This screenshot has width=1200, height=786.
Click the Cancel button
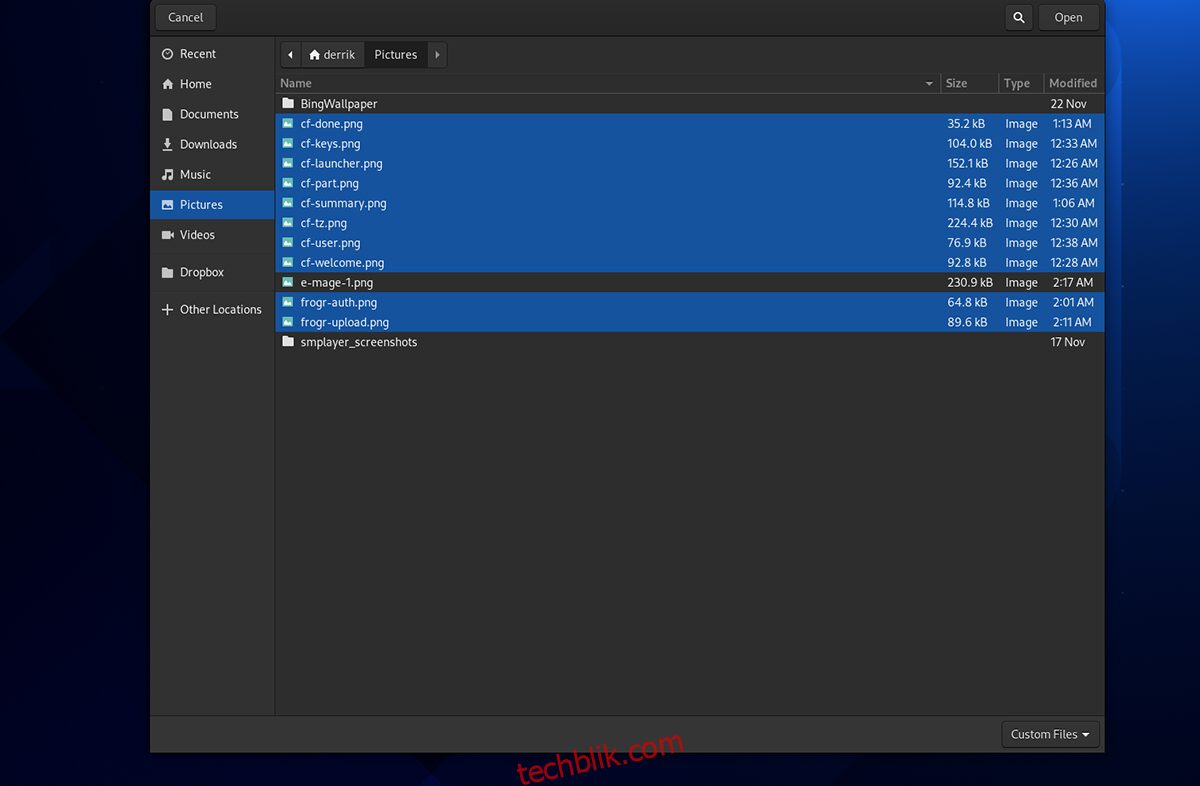(x=186, y=17)
